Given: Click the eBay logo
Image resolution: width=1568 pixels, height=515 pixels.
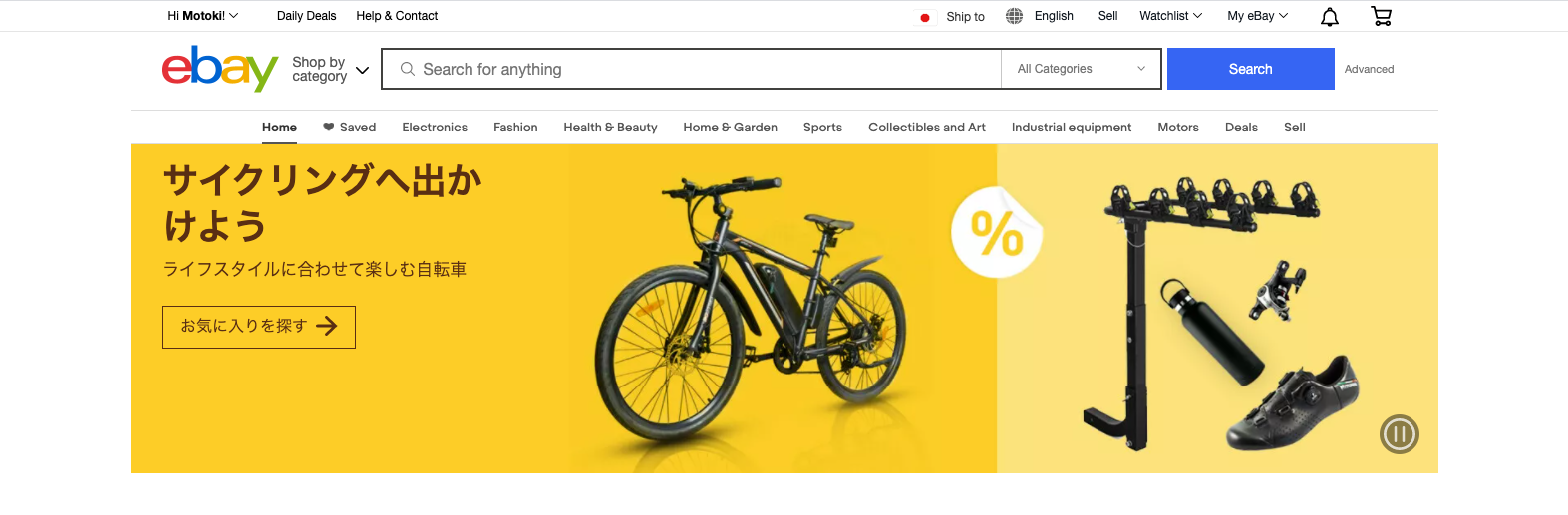Looking at the screenshot, I should click(220, 69).
